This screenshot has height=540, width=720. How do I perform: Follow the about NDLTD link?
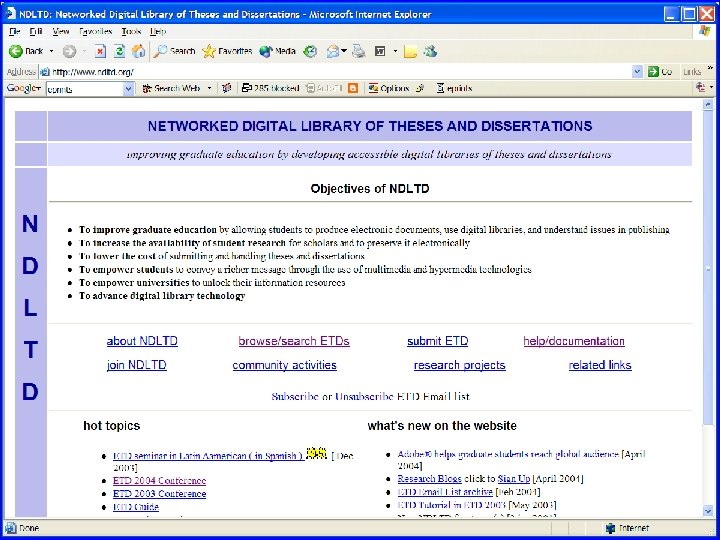point(142,341)
